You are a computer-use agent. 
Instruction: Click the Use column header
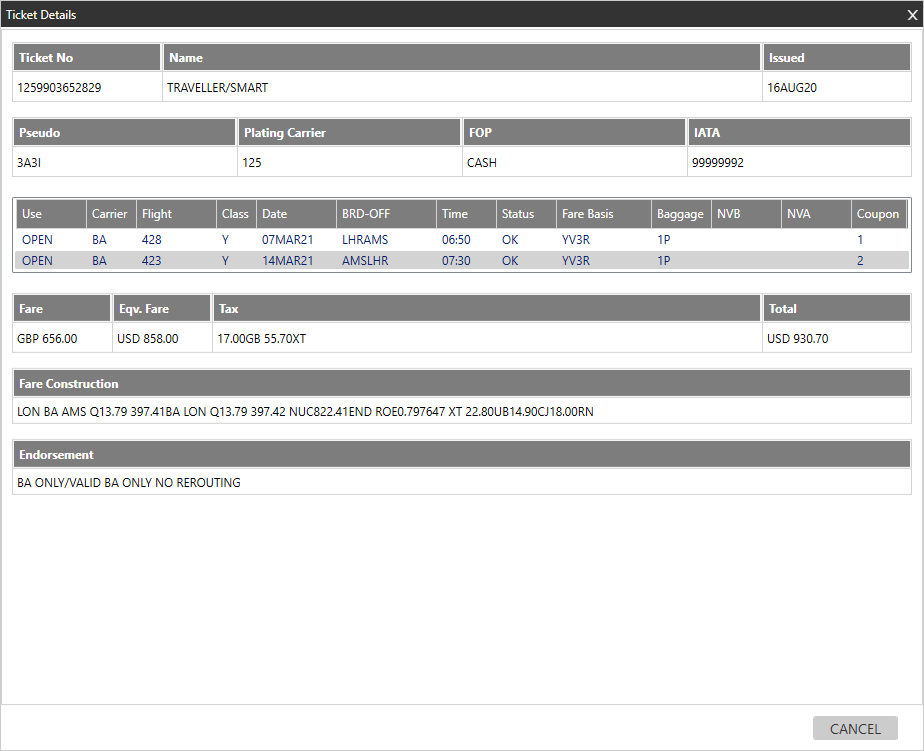tap(50, 214)
